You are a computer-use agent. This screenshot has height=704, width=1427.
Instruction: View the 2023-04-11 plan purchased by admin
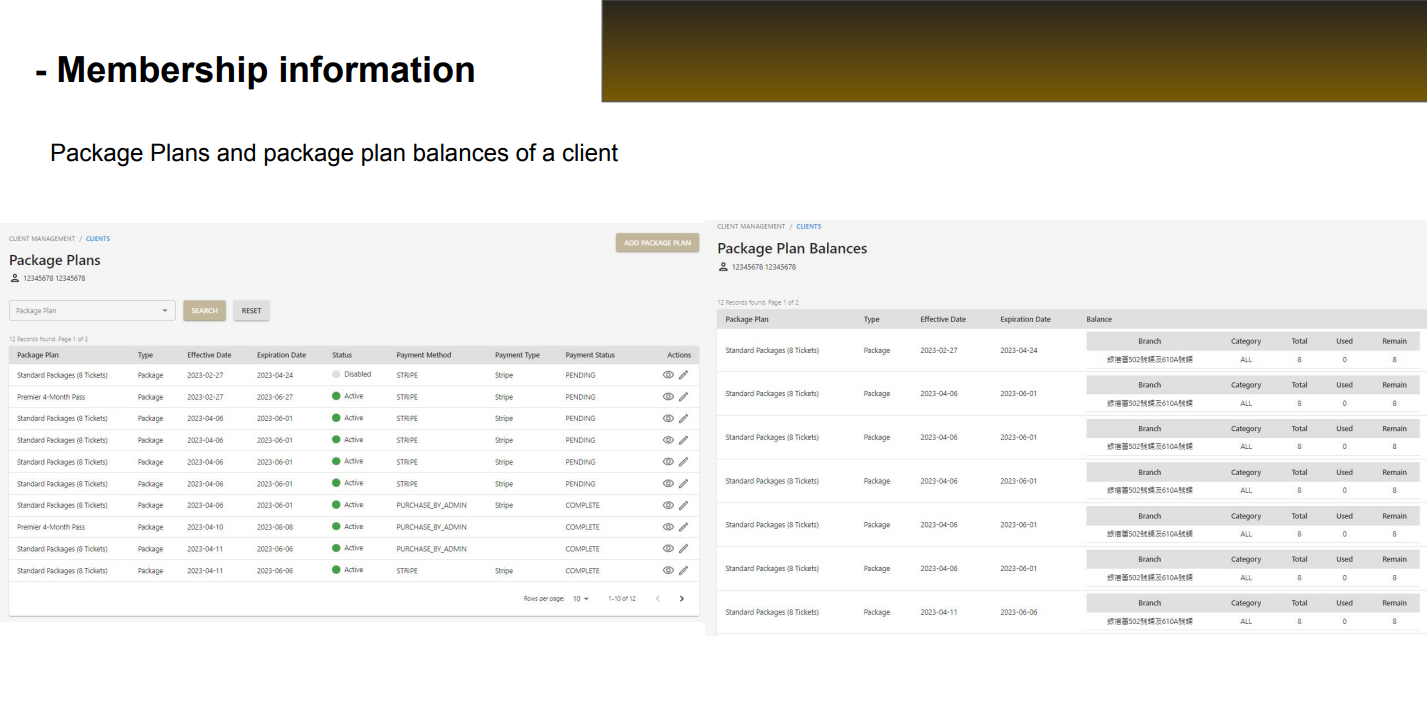[x=668, y=549]
